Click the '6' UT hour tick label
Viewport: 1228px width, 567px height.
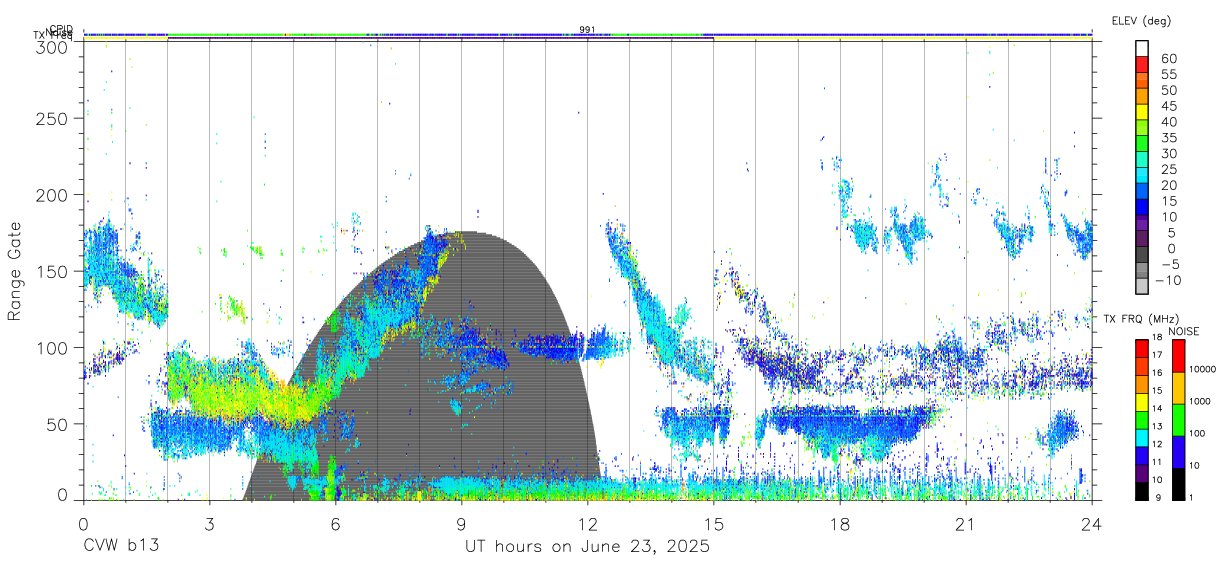[x=335, y=525]
